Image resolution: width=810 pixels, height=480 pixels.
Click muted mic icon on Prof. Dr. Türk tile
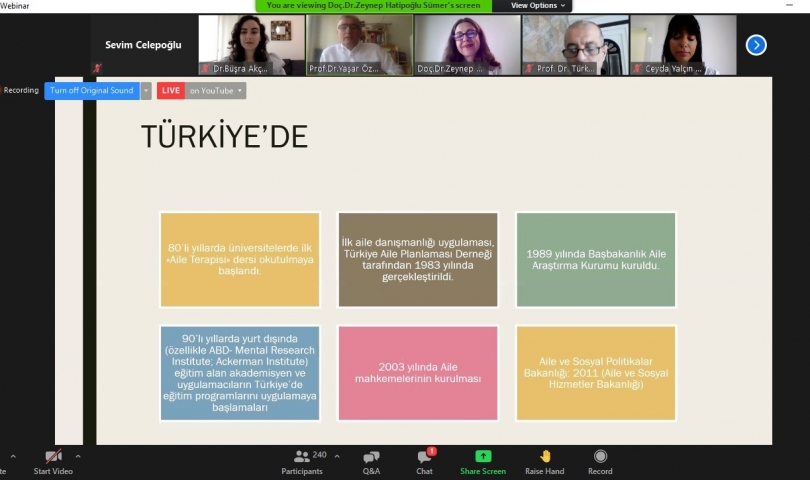coord(529,68)
